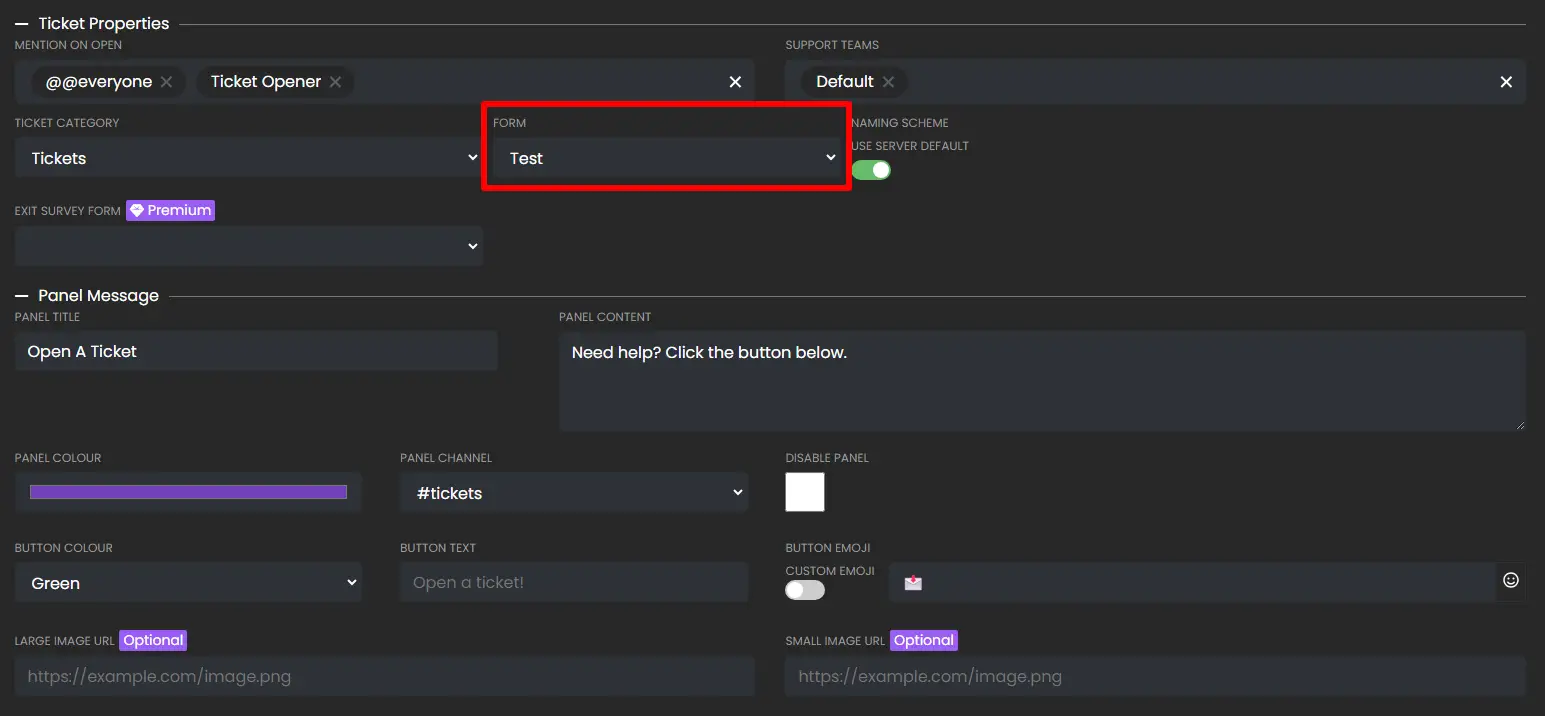Click the envelope emoji in the button emoji field
1545x716 pixels.
pos(913,583)
